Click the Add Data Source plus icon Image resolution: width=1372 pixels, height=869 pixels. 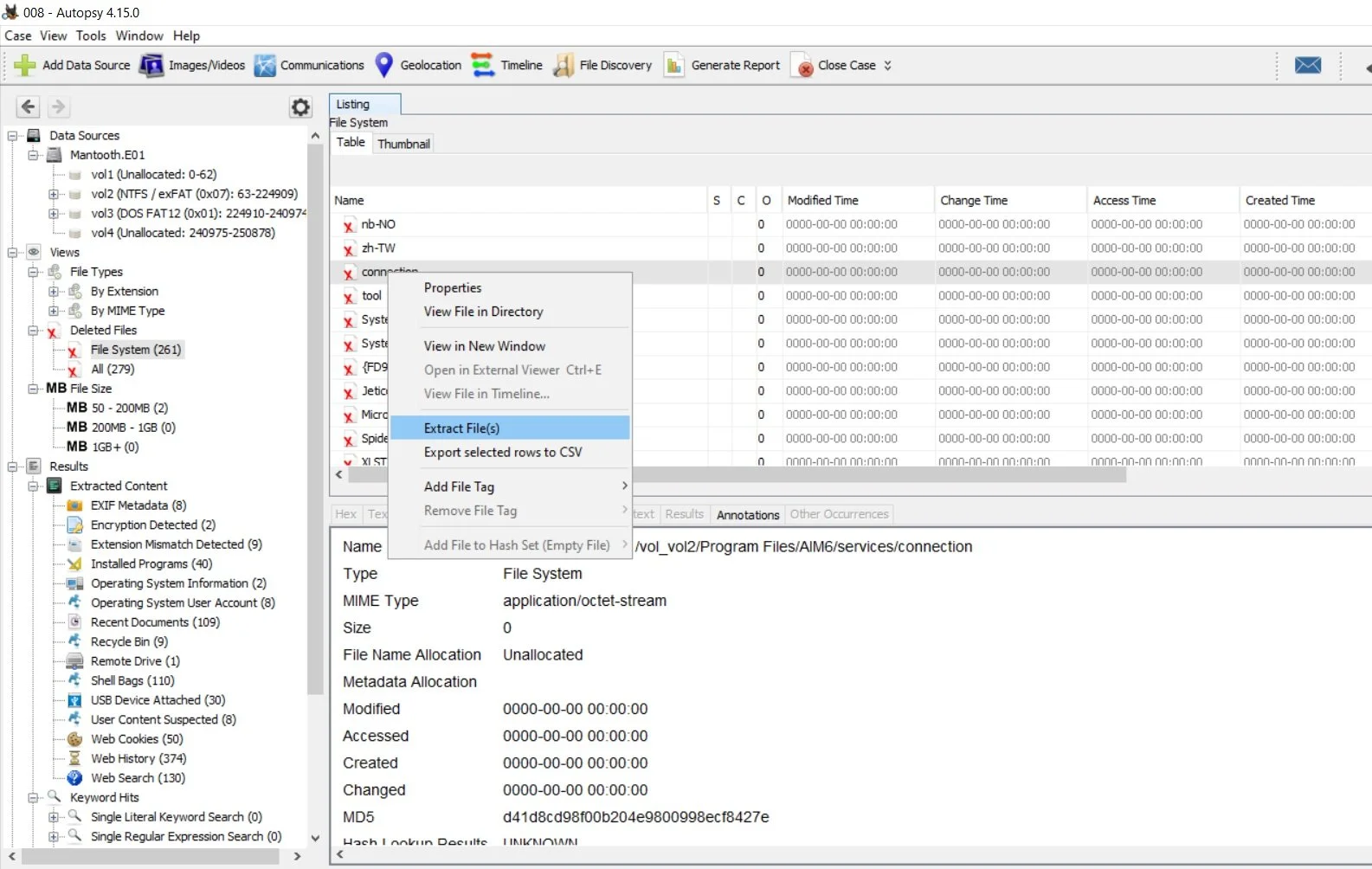click(25, 66)
